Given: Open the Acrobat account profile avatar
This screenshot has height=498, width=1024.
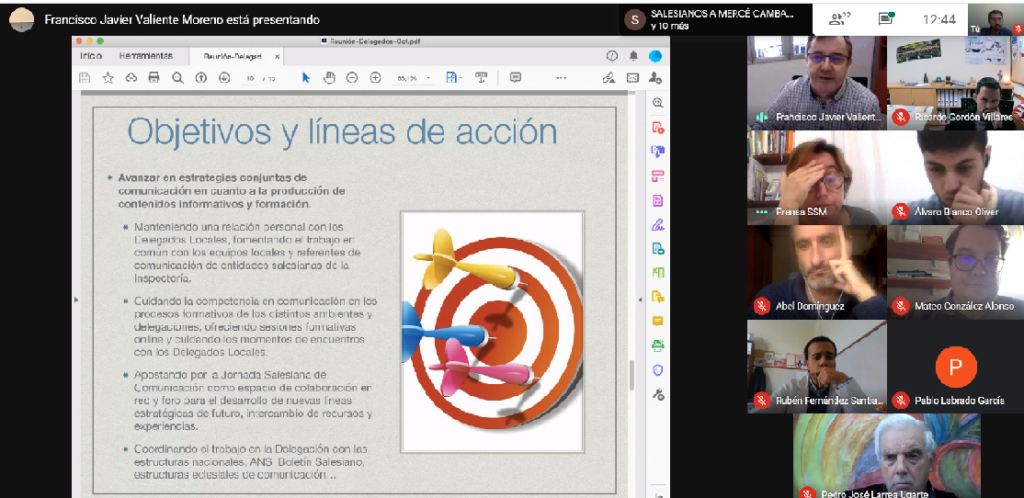Looking at the screenshot, I should (656, 56).
